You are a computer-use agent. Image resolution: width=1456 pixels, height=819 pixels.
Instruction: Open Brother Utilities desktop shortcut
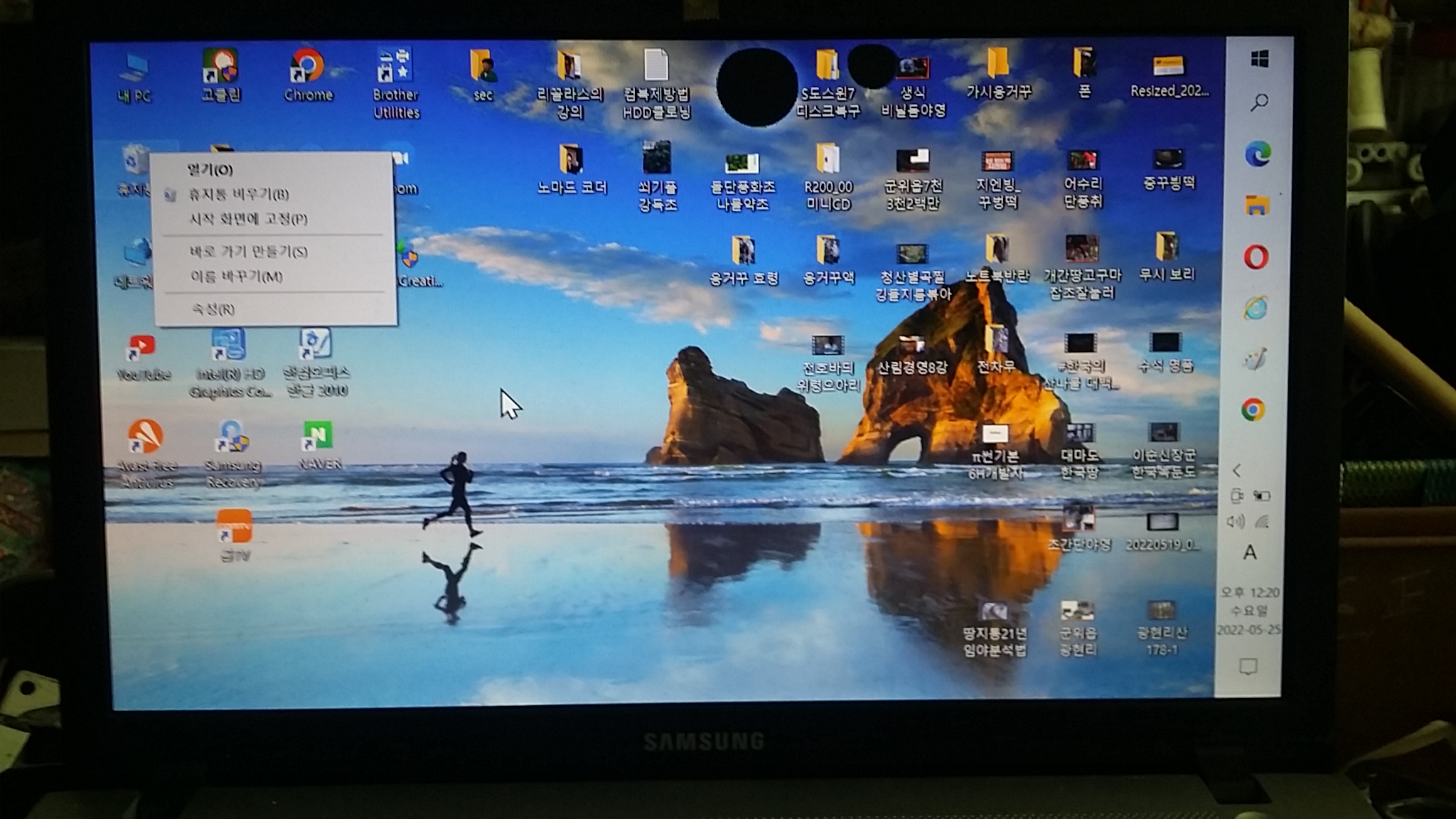[x=396, y=84]
